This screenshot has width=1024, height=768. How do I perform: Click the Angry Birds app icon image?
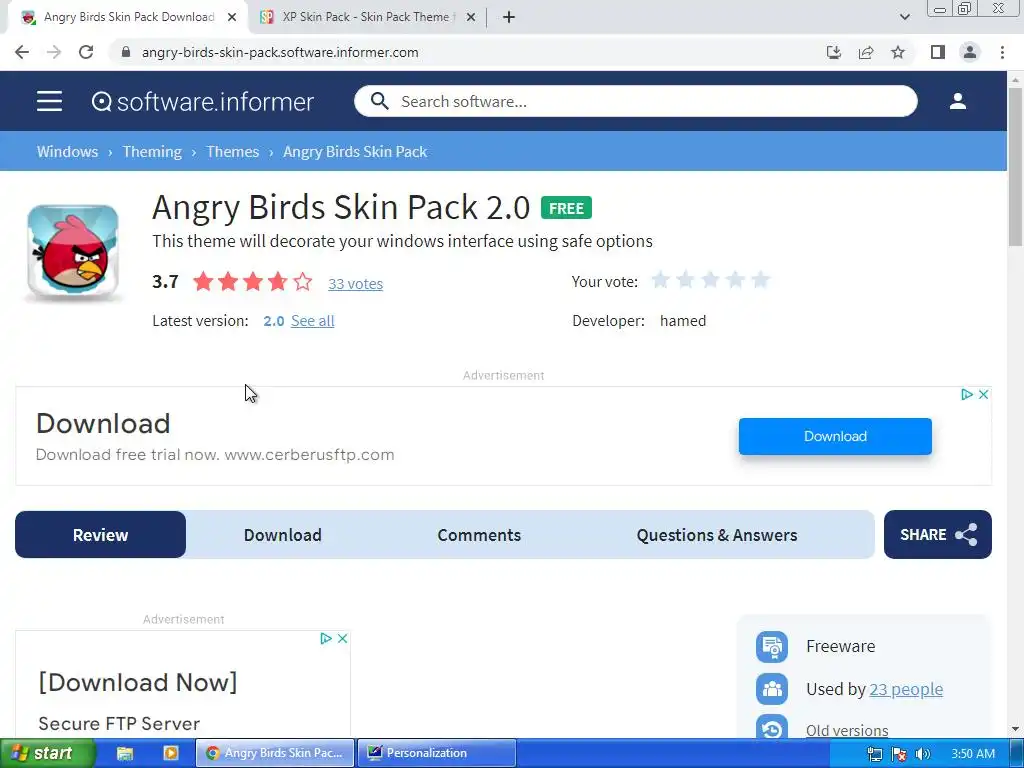pyautogui.click(x=73, y=253)
